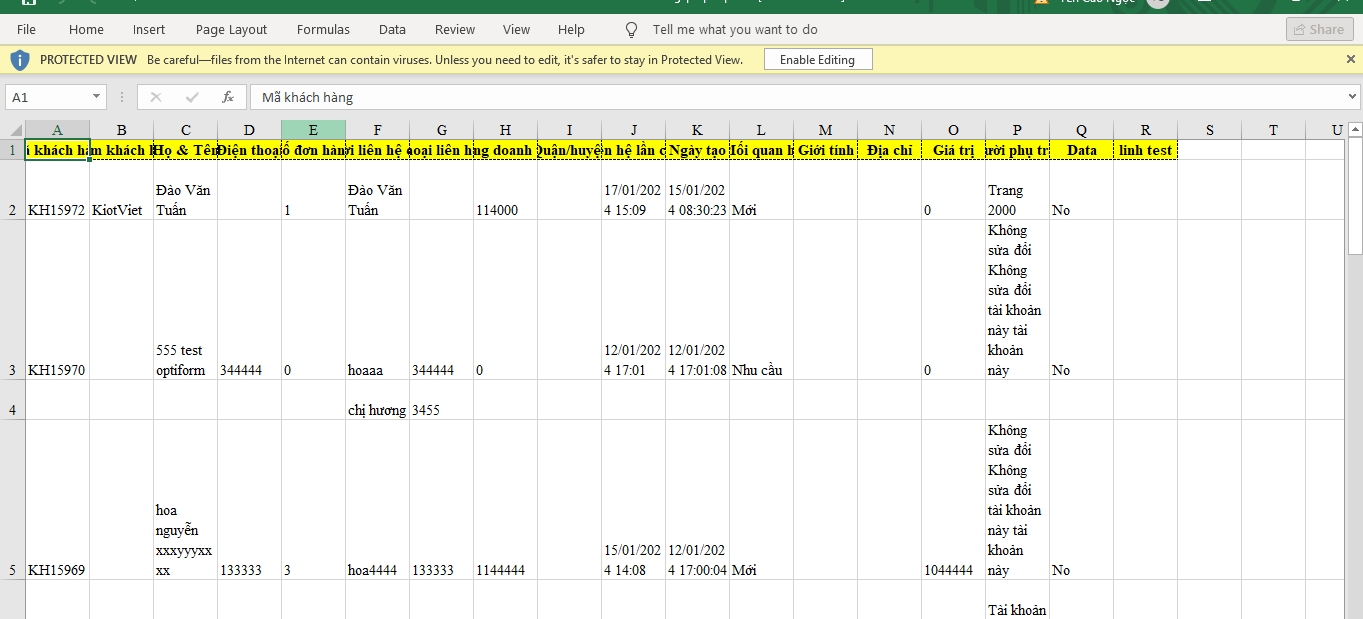The image size is (1363, 619).
Task: Click header cell Địa chỉ
Action: coord(889,150)
